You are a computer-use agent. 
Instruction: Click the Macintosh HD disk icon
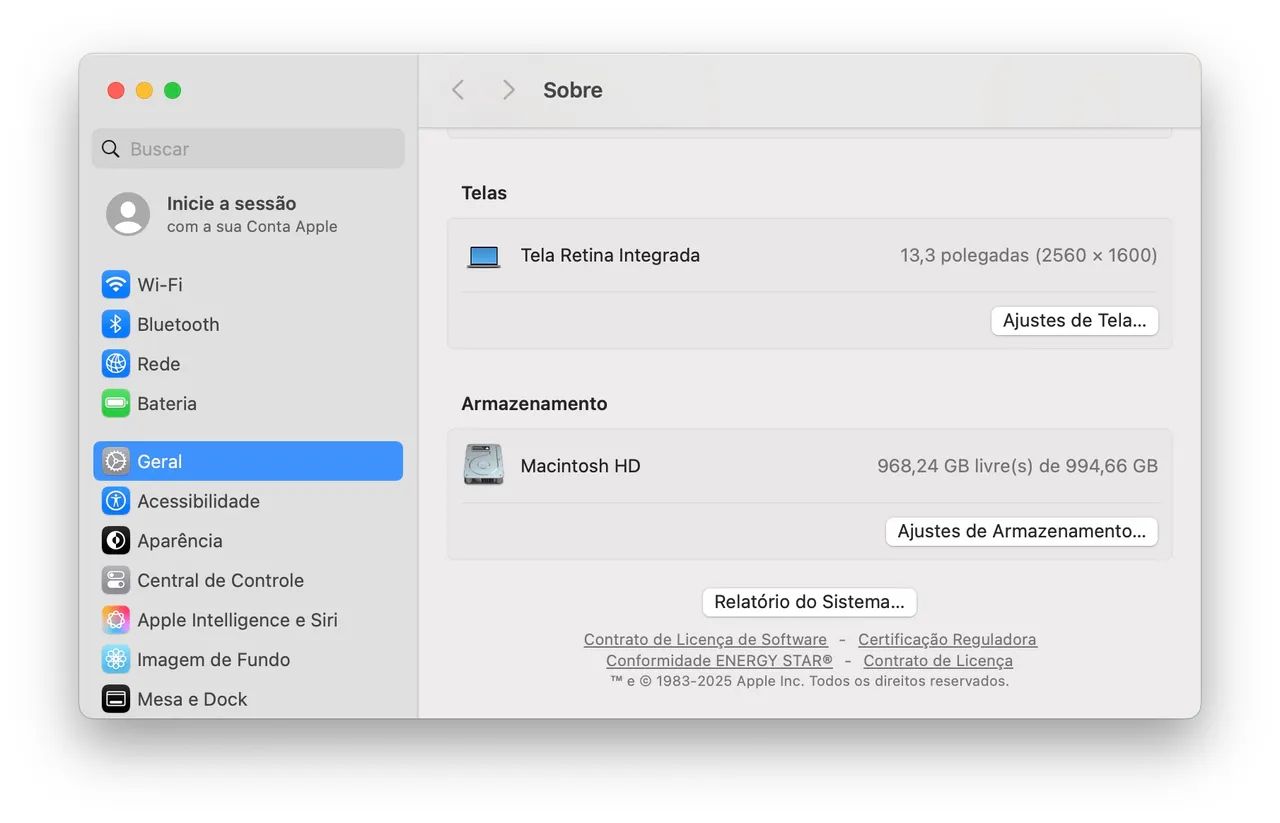click(x=483, y=465)
